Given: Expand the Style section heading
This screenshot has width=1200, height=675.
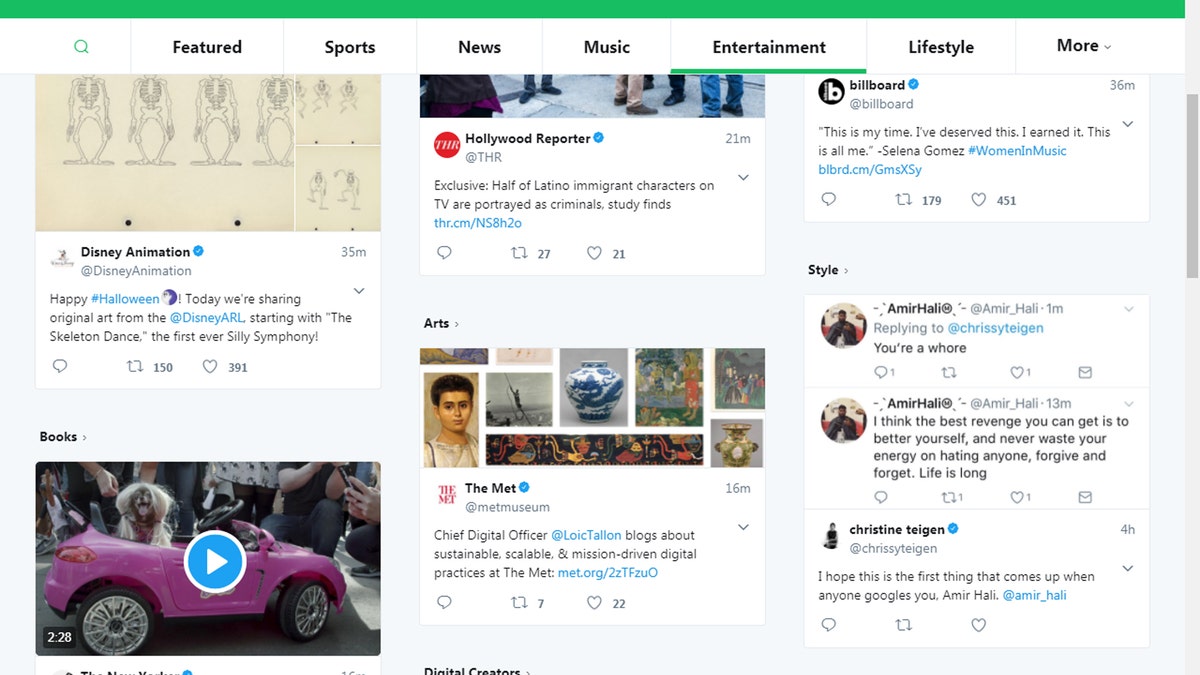Looking at the screenshot, I should click(828, 270).
